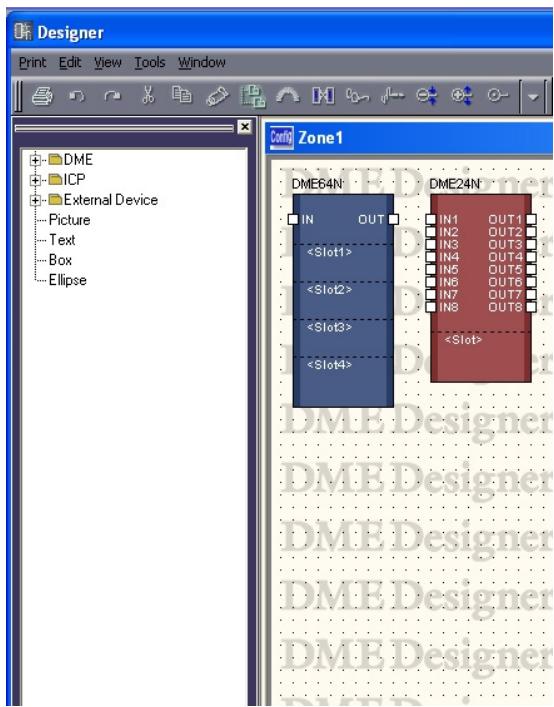Click the Config icon in Zone1 title
Viewport: 554px width, 707px height.
tap(282, 137)
